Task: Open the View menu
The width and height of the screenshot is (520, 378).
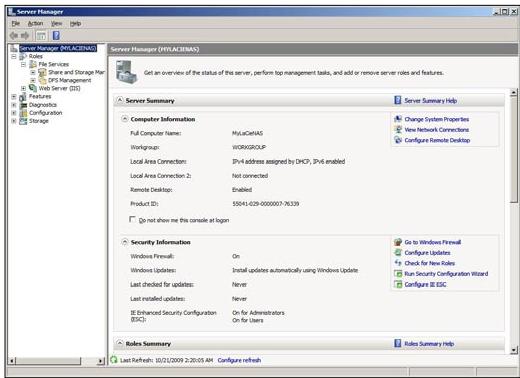Action: click(x=57, y=23)
